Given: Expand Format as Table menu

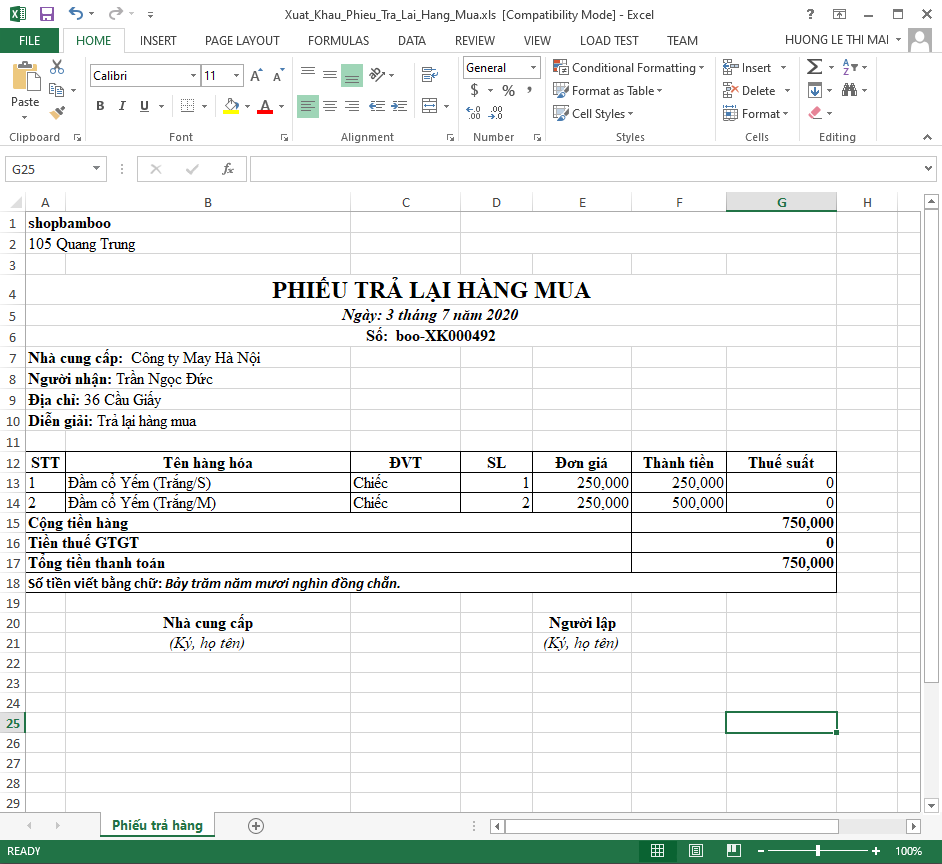Looking at the screenshot, I should click(607, 91).
